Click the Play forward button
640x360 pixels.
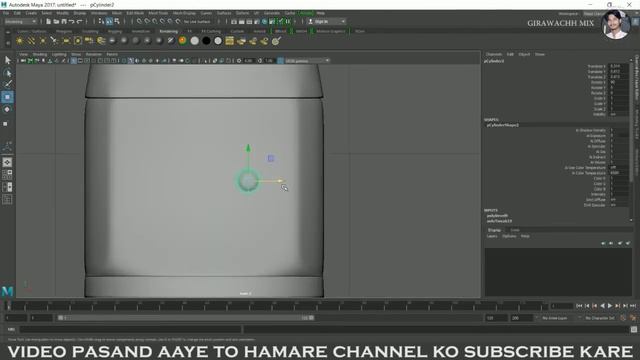click(610, 306)
